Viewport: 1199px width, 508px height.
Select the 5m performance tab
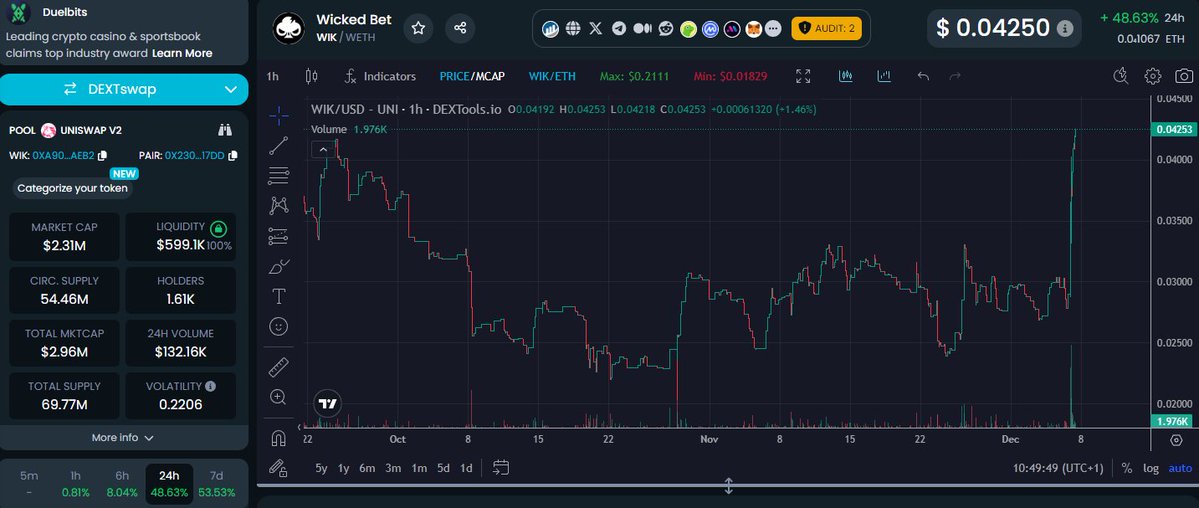pos(29,484)
